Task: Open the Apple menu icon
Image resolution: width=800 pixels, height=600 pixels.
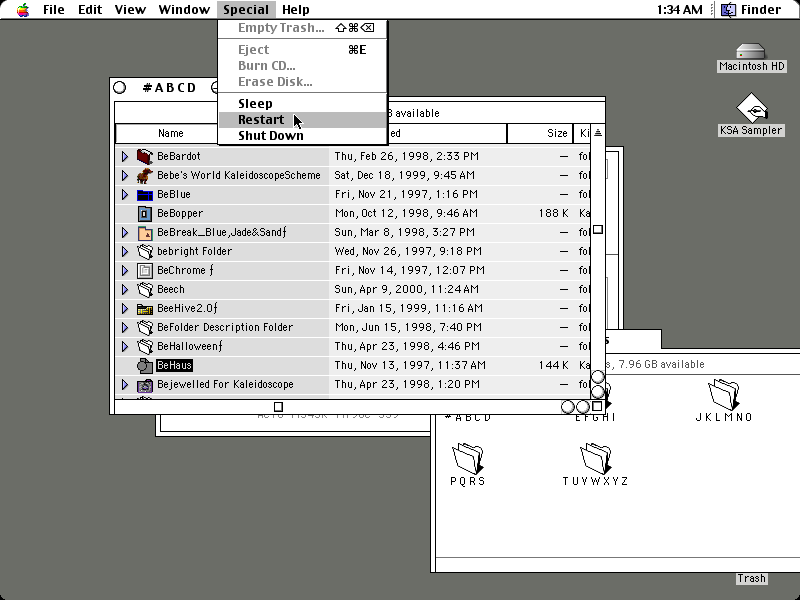Action: click(22, 10)
